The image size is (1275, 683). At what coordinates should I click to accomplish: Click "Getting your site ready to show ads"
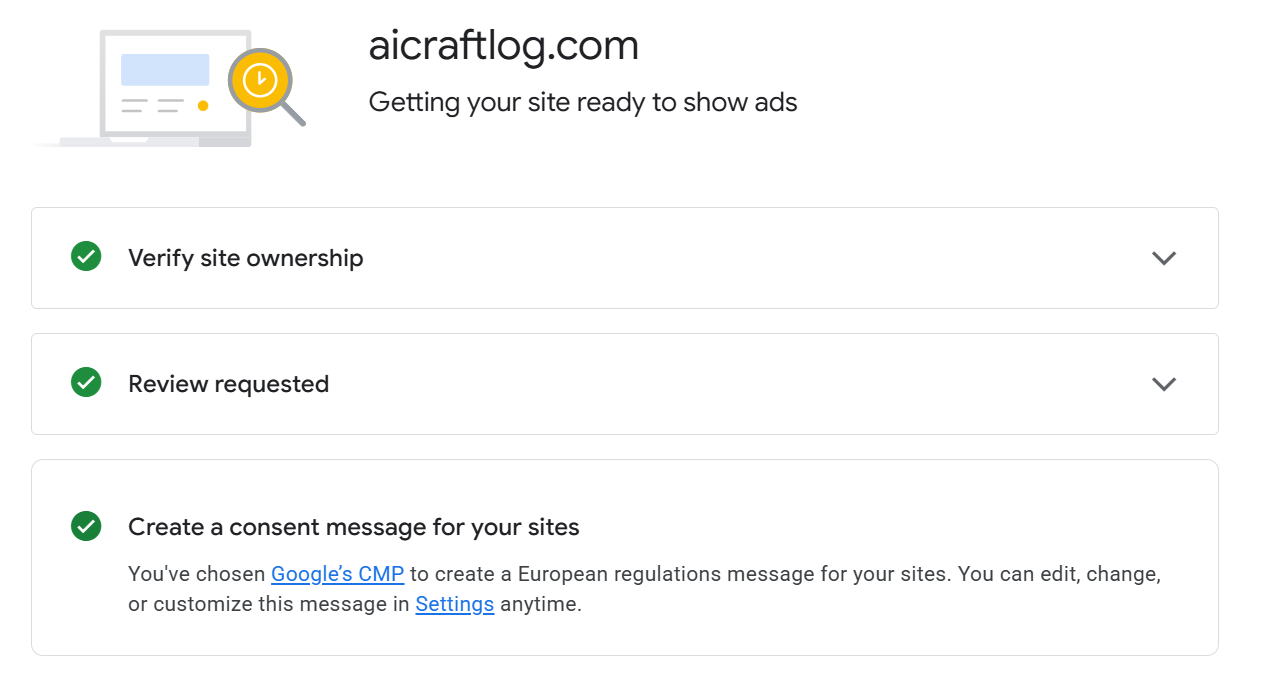(582, 102)
